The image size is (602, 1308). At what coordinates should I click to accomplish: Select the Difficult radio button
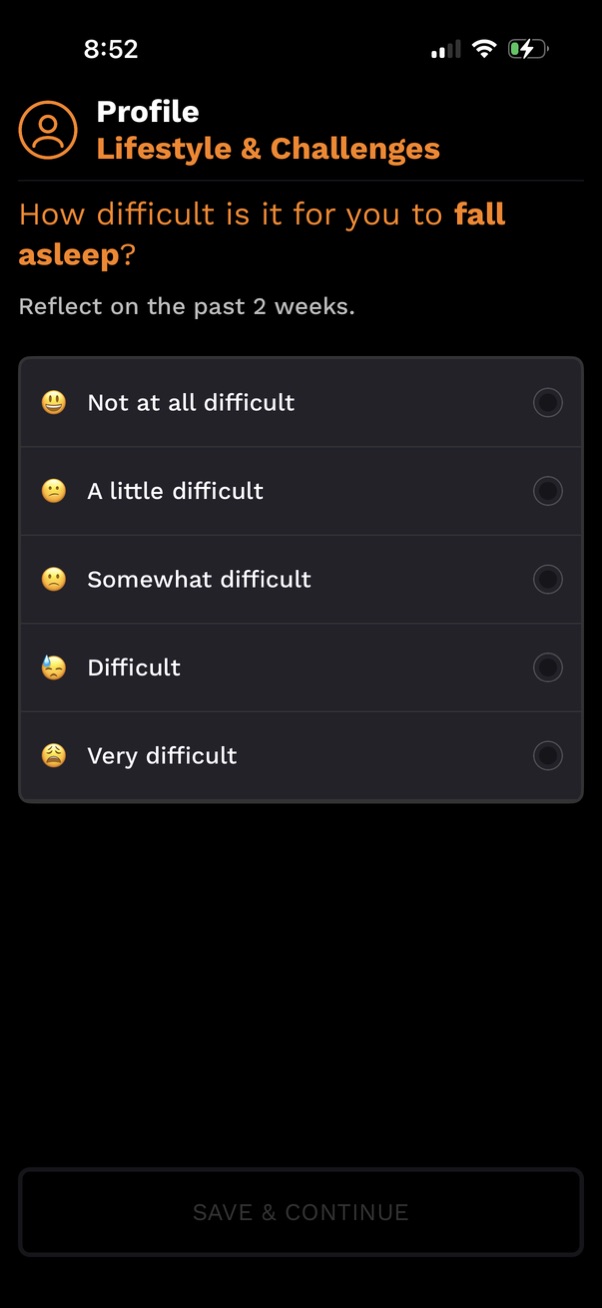[x=547, y=667]
